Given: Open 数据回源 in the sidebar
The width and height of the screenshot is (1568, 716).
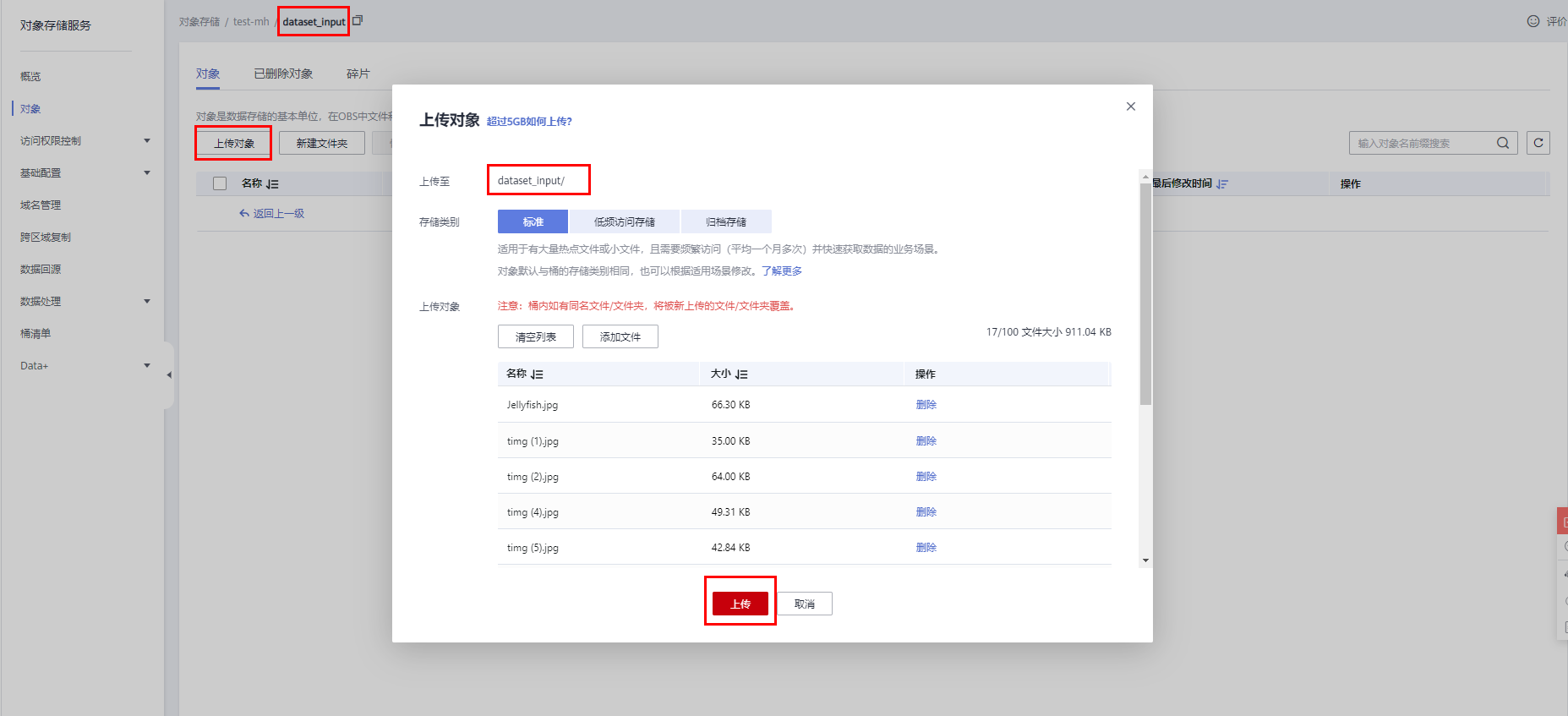Looking at the screenshot, I should click(41, 270).
